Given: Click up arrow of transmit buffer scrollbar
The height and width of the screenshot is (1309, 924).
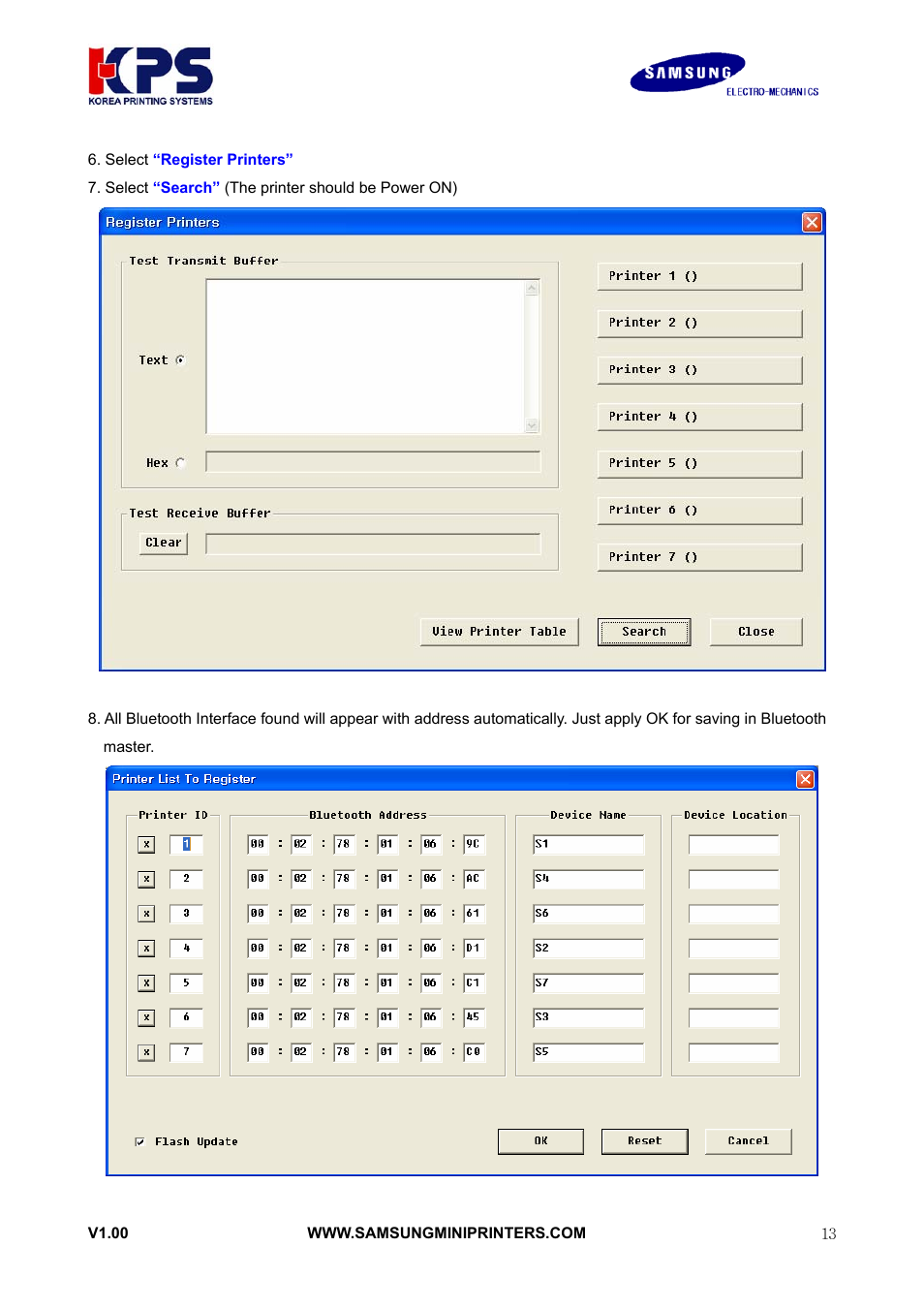Looking at the screenshot, I should pyautogui.click(x=532, y=288).
